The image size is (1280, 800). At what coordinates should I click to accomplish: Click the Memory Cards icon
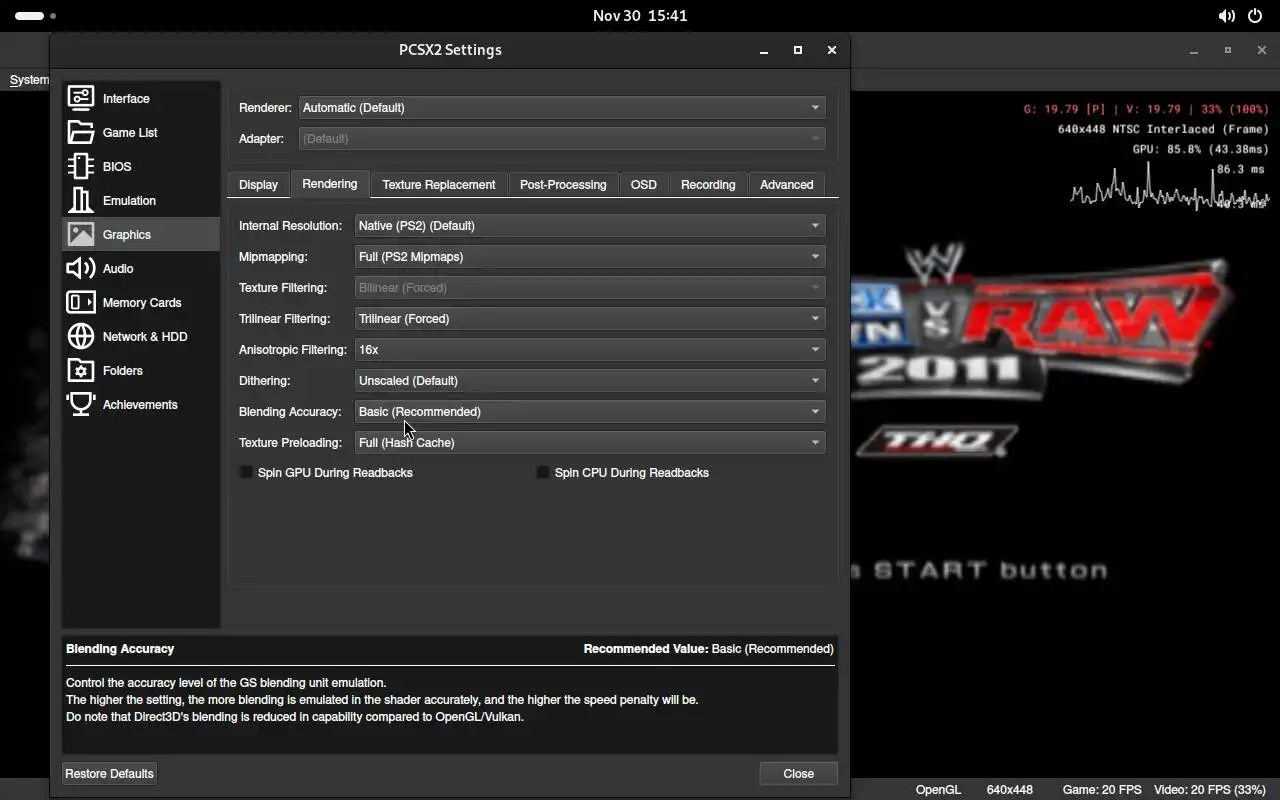pyautogui.click(x=81, y=302)
